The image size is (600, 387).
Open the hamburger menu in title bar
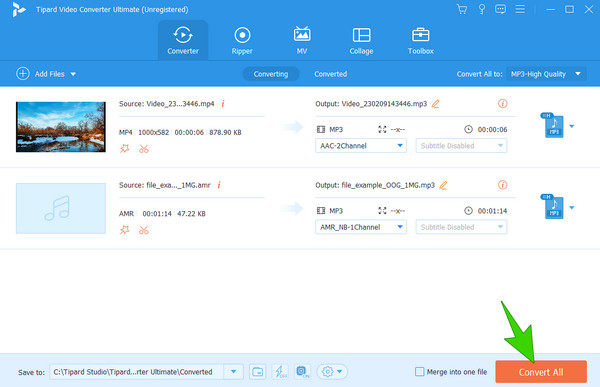point(520,9)
